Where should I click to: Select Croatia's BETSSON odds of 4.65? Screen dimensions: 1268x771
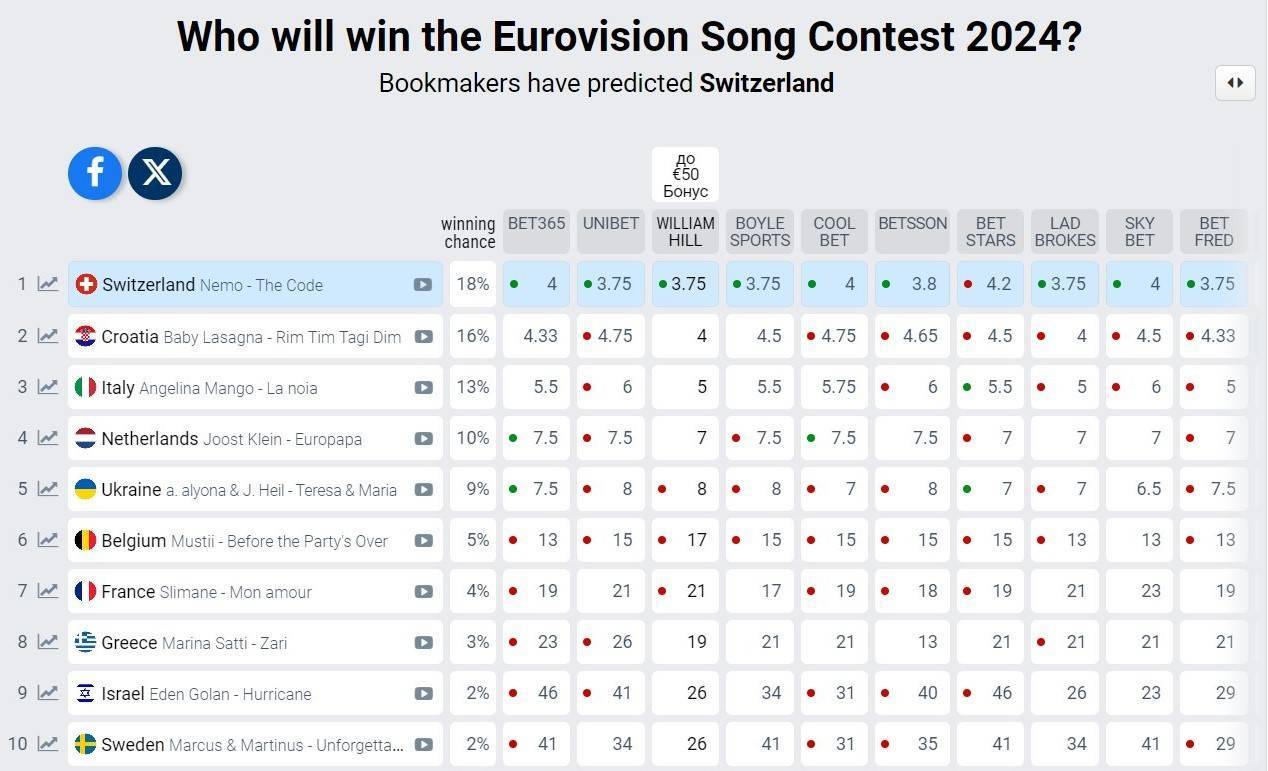point(912,336)
